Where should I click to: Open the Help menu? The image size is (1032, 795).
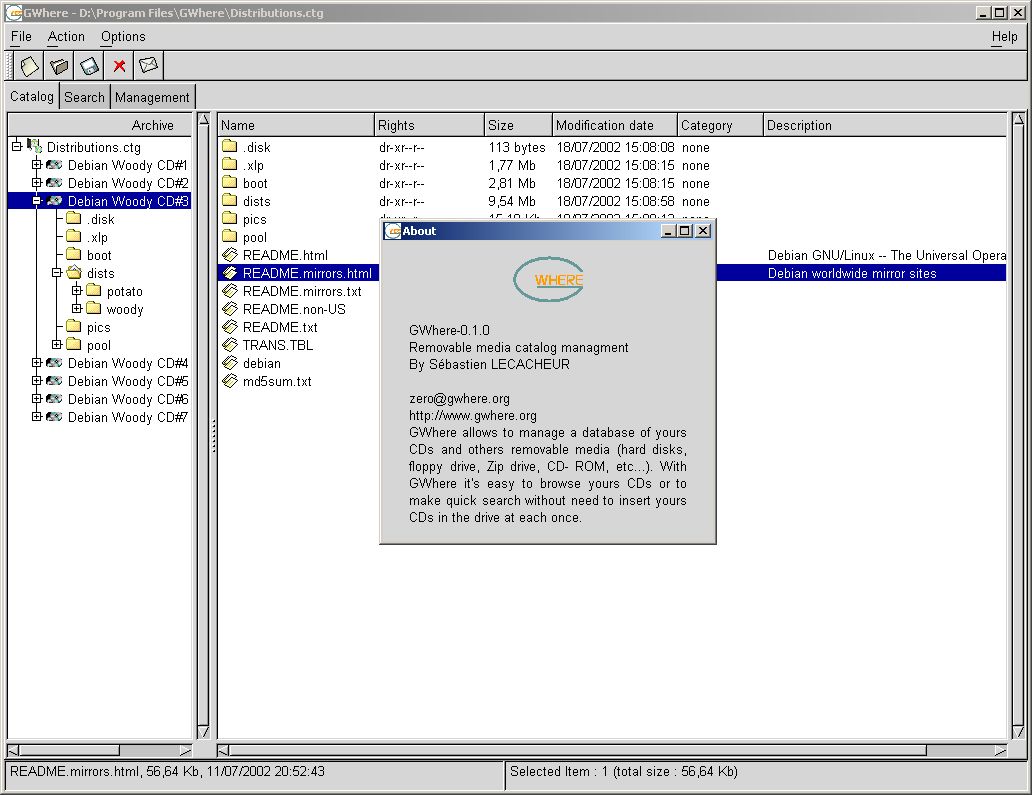point(1004,37)
